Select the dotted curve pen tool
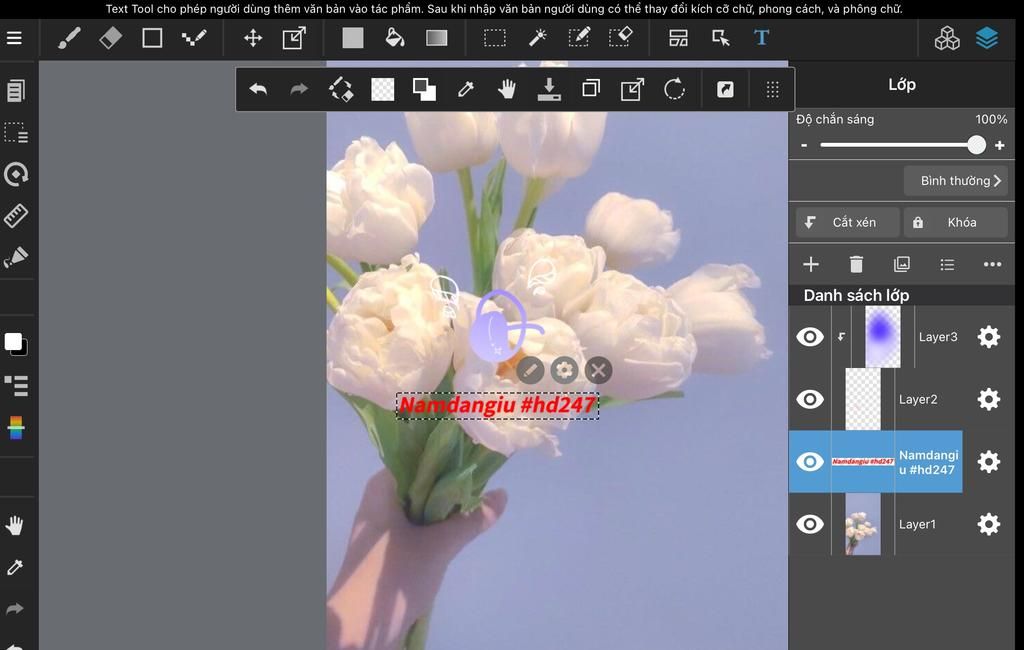The width and height of the screenshot is (1024, 650). pos(194,38)
